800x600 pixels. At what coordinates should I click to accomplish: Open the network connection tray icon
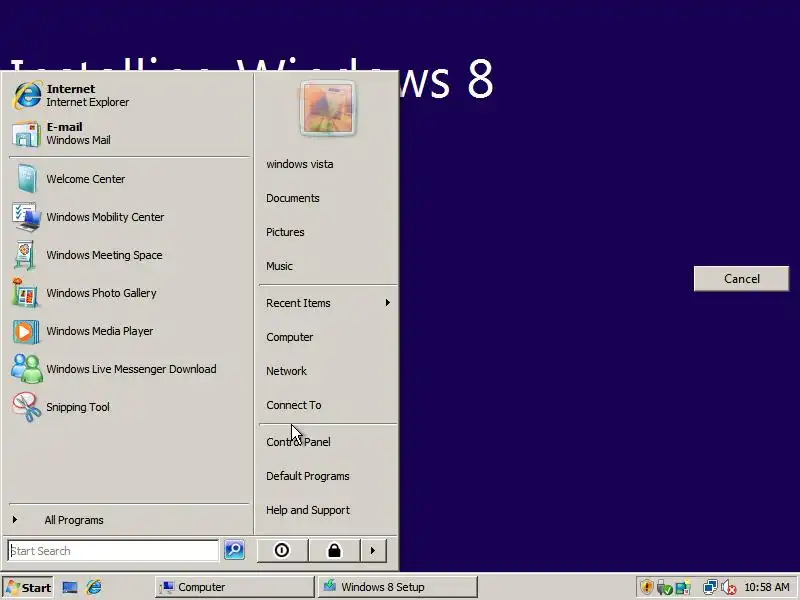click(x=710, y=587)
